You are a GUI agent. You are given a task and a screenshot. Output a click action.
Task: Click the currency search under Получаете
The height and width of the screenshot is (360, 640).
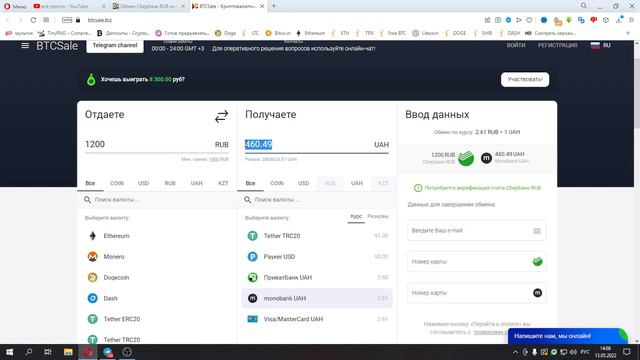317,200
